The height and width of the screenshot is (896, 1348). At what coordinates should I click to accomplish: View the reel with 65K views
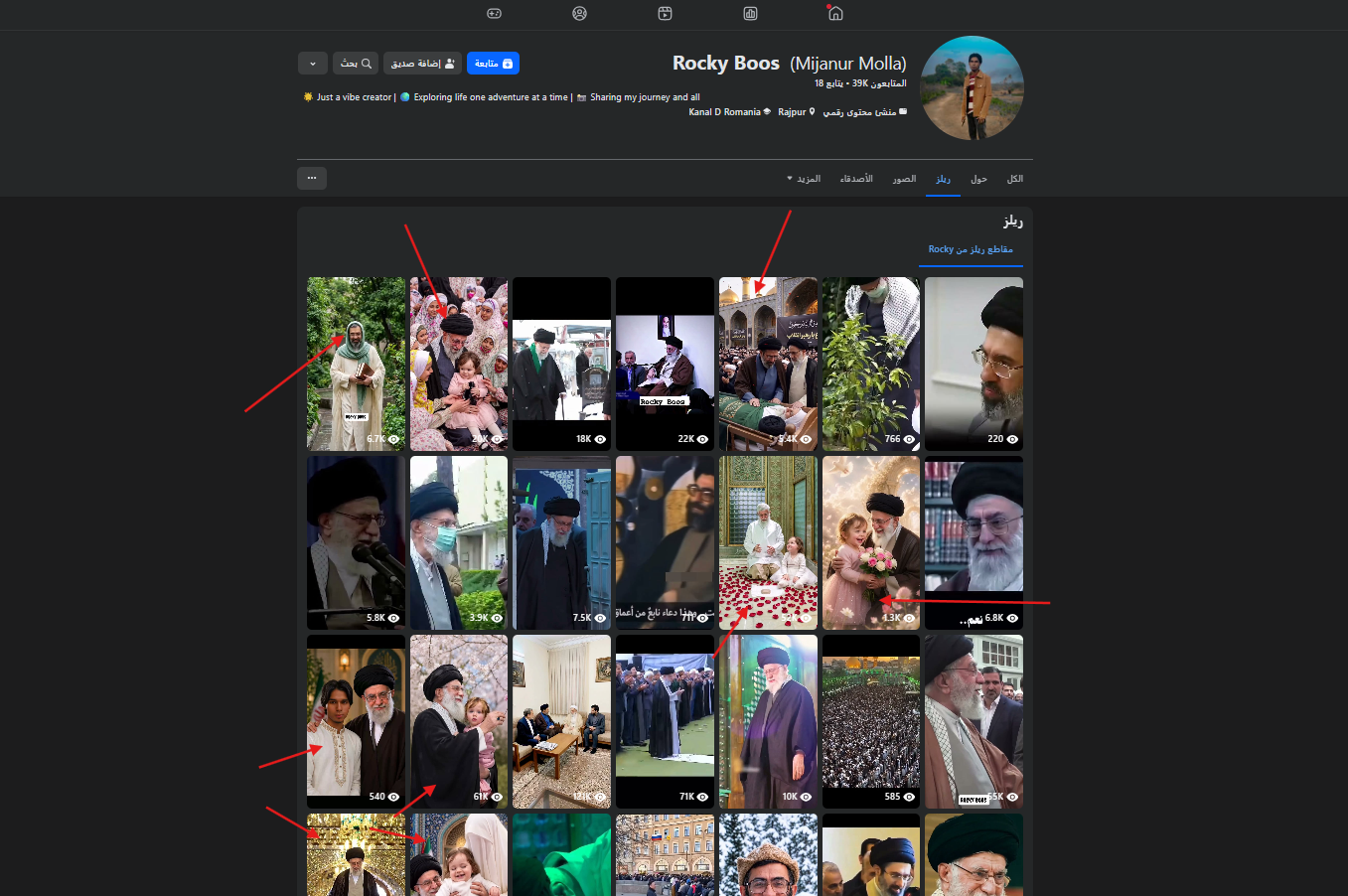coord(974,721)
